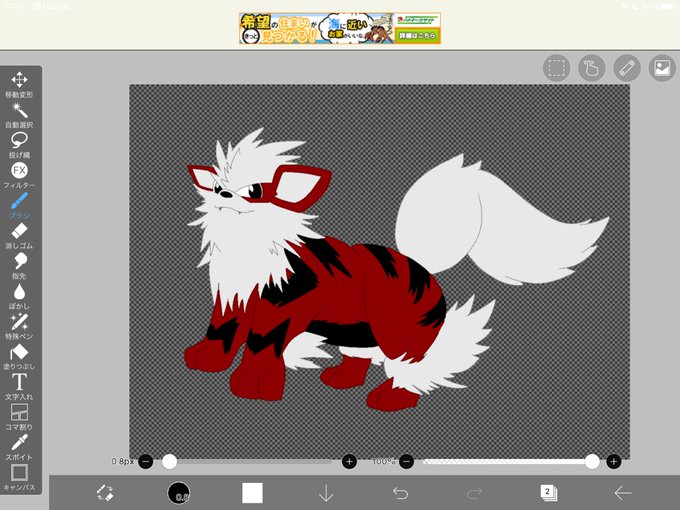
Task: Click the opacity slider handle
Action: [592, 461]
